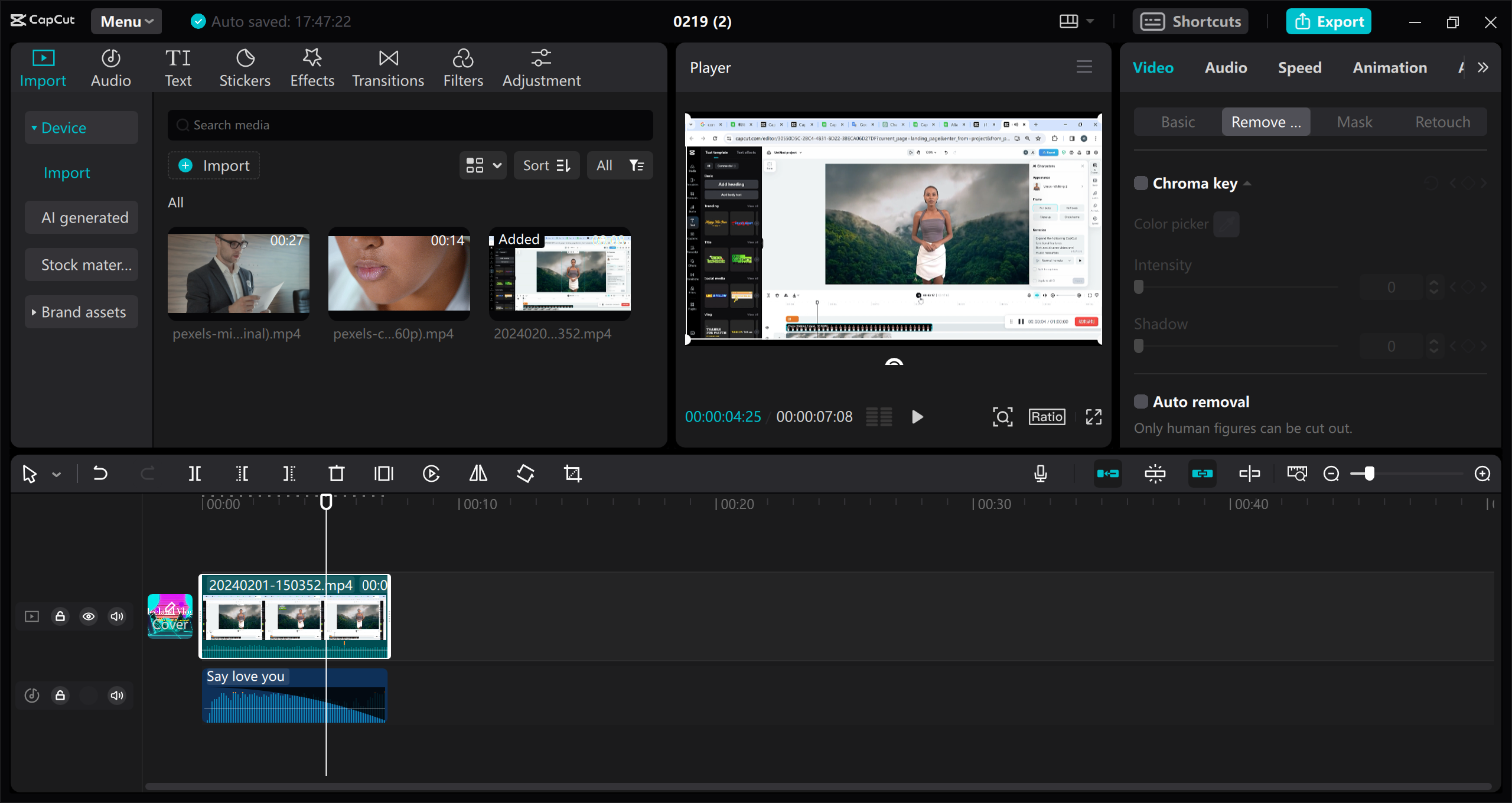Open the Effects panel
The image size is (1512, 803).
[x=312, y=67]
